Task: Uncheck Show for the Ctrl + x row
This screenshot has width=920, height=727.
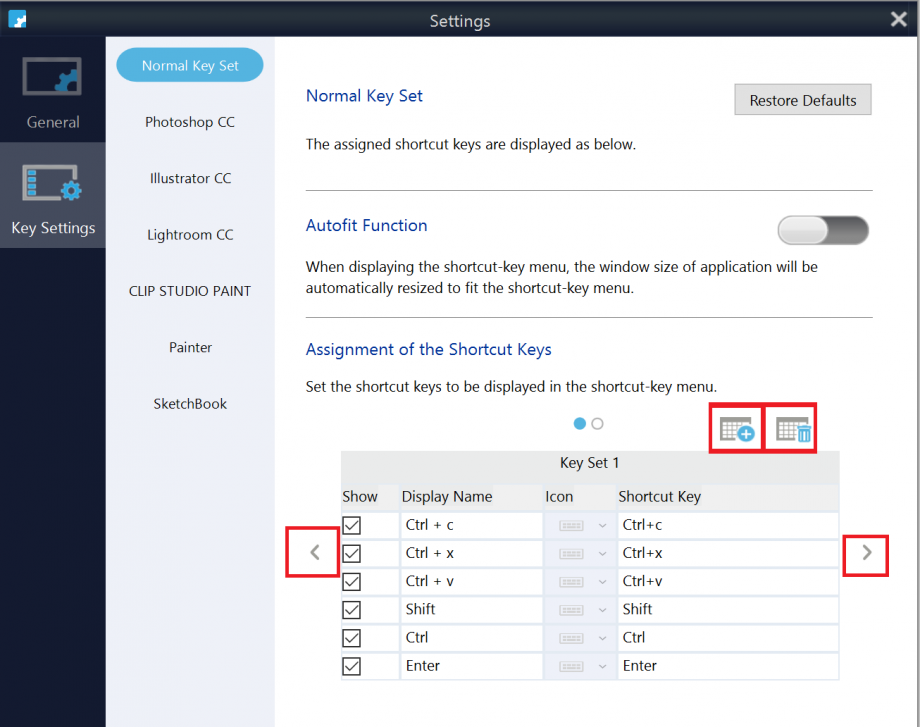Action: [351, 553]
